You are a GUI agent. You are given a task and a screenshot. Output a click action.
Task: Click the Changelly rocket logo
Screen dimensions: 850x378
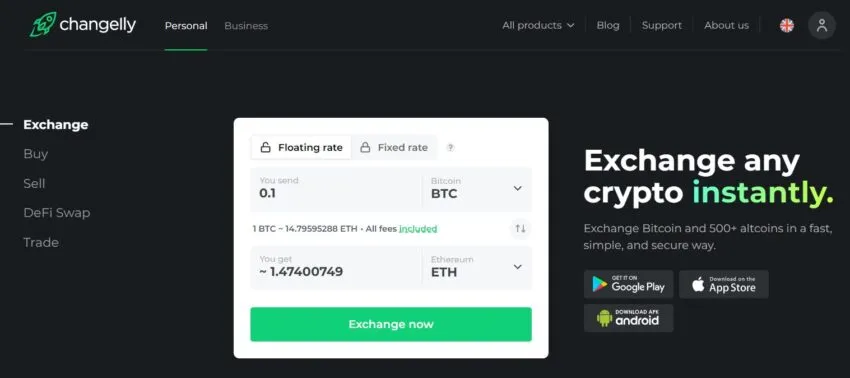(43, 24)
